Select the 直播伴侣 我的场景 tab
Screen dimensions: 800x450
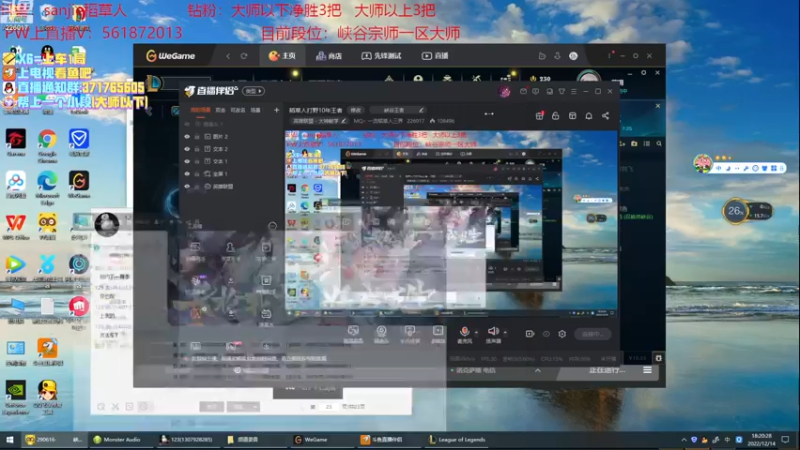[201, 110]
